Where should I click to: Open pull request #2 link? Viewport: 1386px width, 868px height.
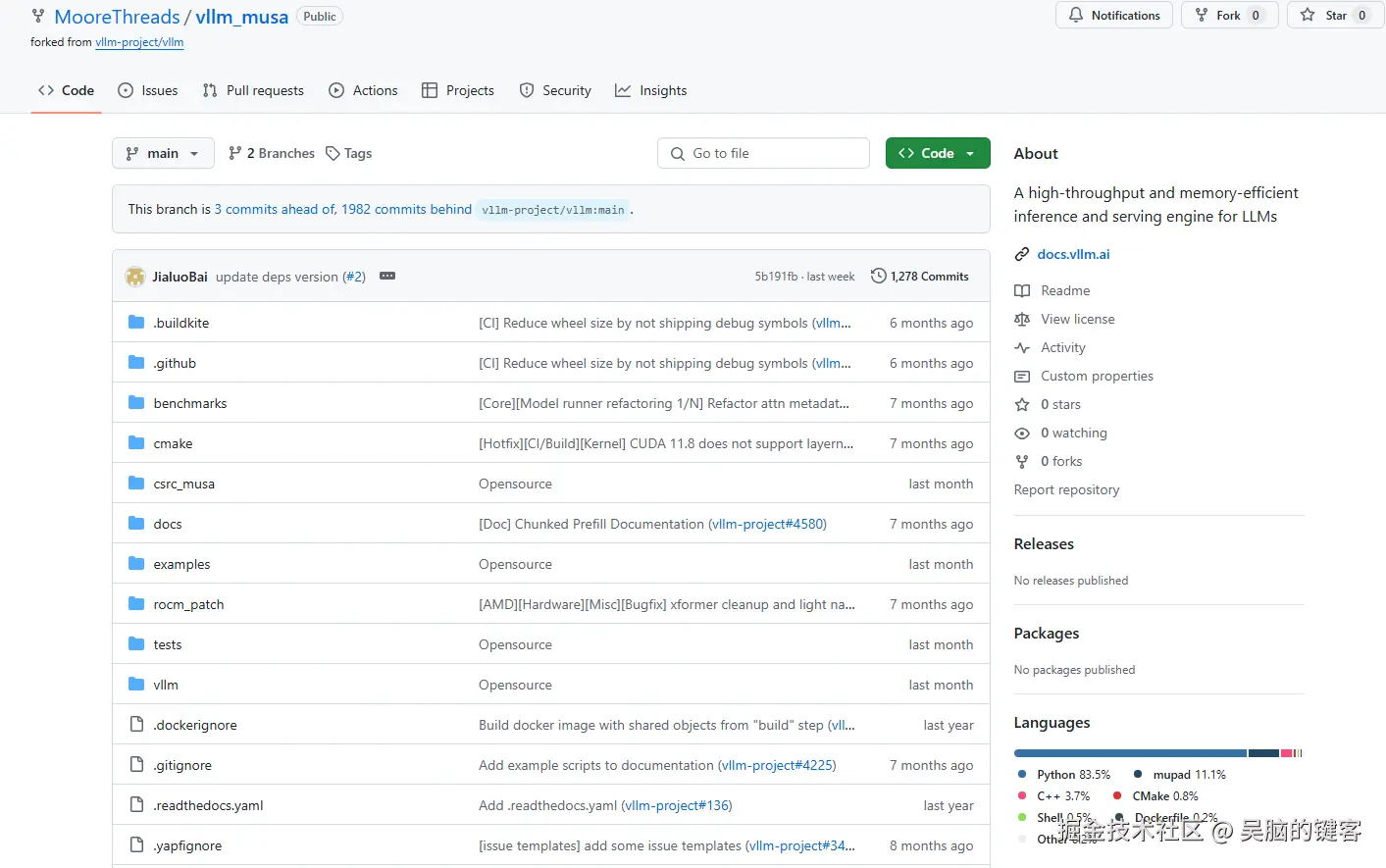click(354, 277)
